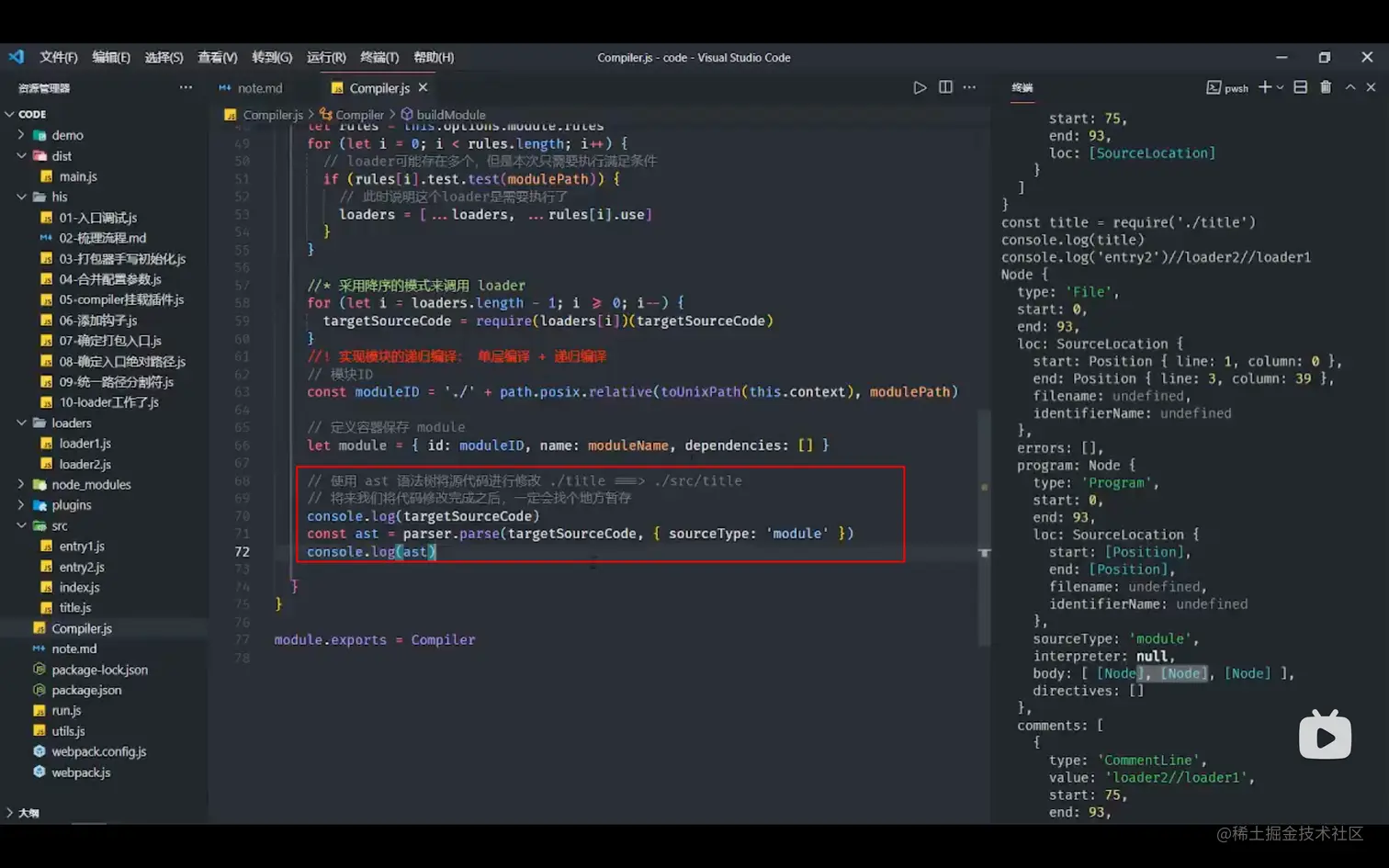1389x868 pixels.
Task: Click the editor vertical scrollbar
Action: pyautogui.click(x=984, y=528)
